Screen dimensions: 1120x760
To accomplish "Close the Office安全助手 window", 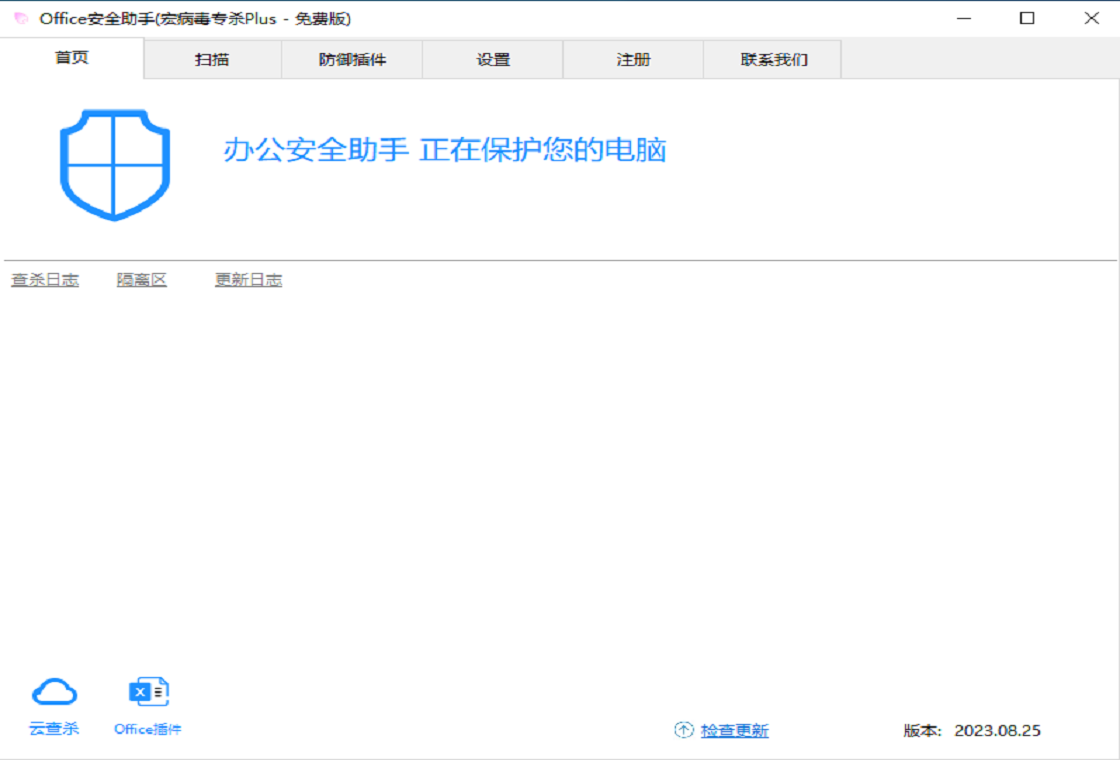I will pos(1091,19).
